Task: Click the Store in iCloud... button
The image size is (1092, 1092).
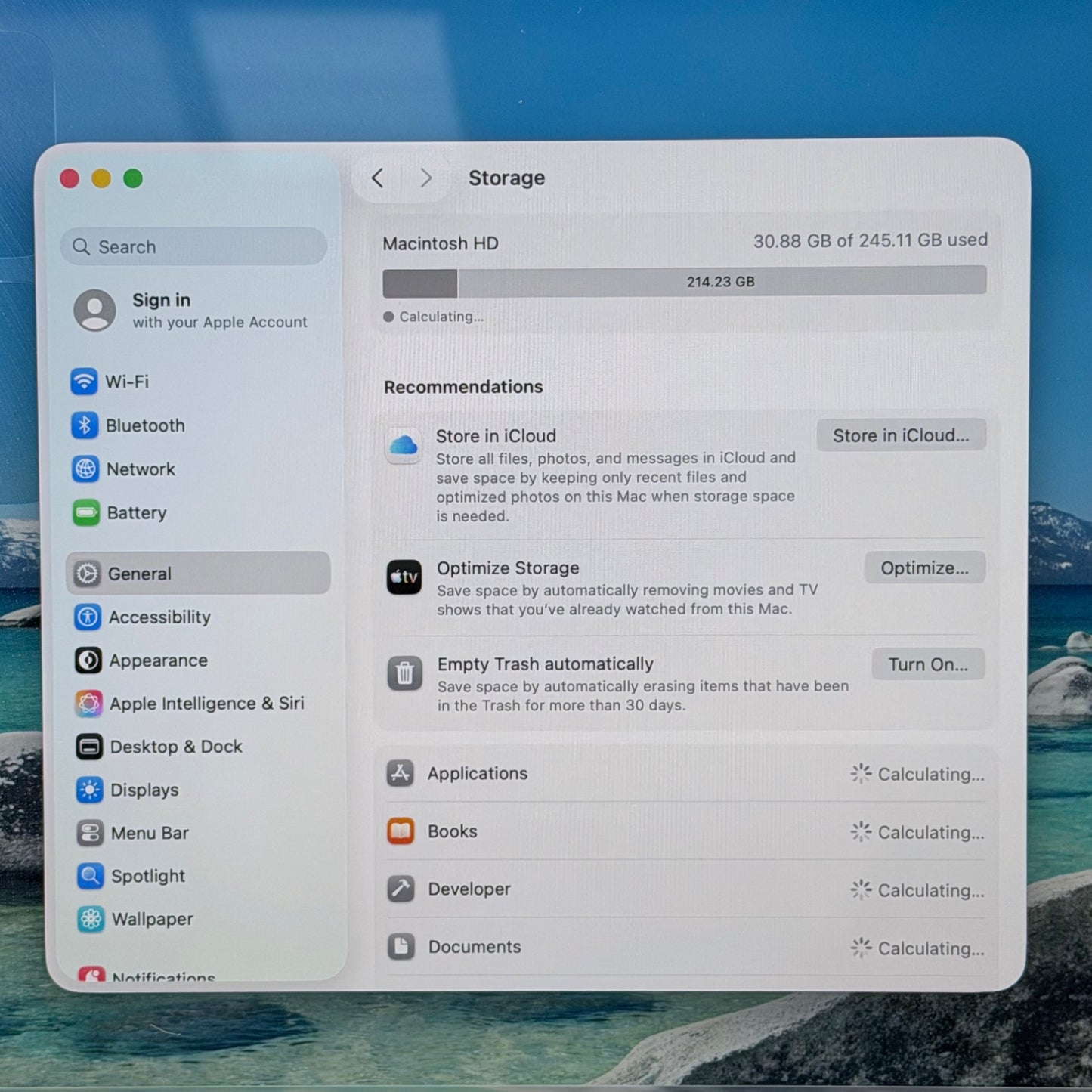Action: pos(900,435)
